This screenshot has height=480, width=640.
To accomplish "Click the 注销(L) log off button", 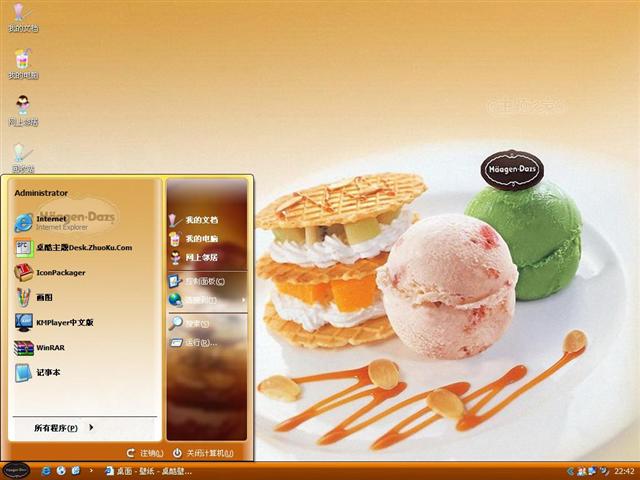I will [x=145, y=453].
